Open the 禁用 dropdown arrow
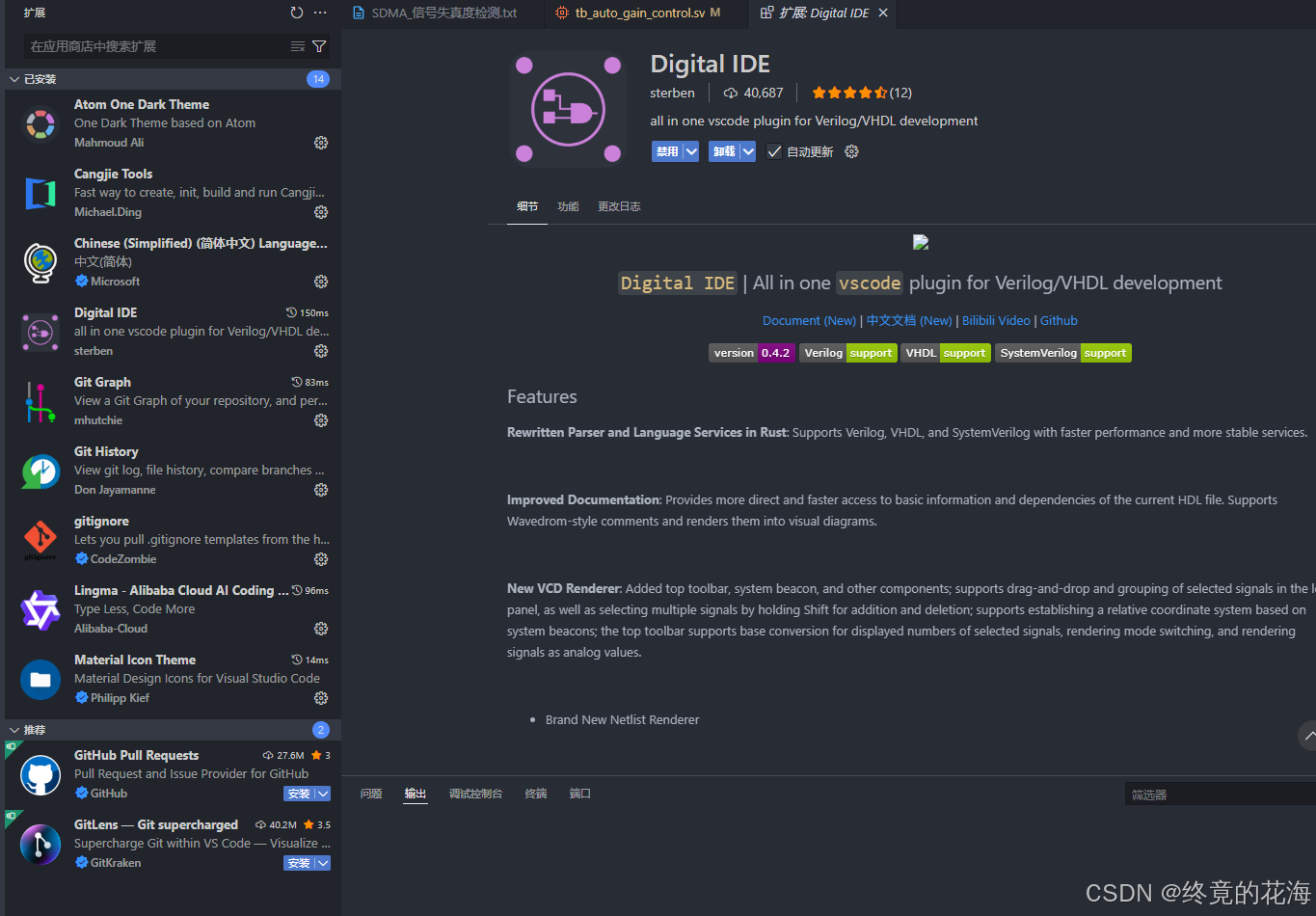1316x916 pixels. [x=691, y=151]
